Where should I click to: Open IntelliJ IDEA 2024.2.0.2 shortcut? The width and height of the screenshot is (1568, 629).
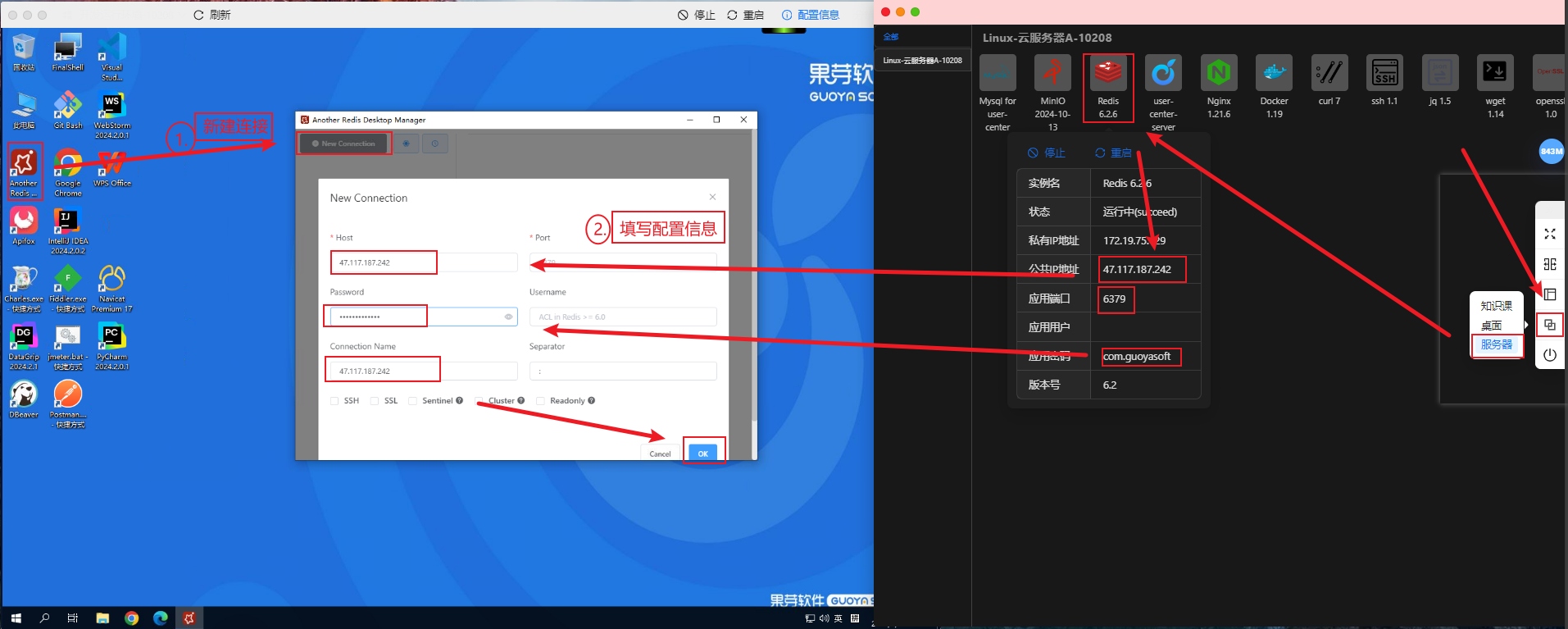[x=68, y=231]
